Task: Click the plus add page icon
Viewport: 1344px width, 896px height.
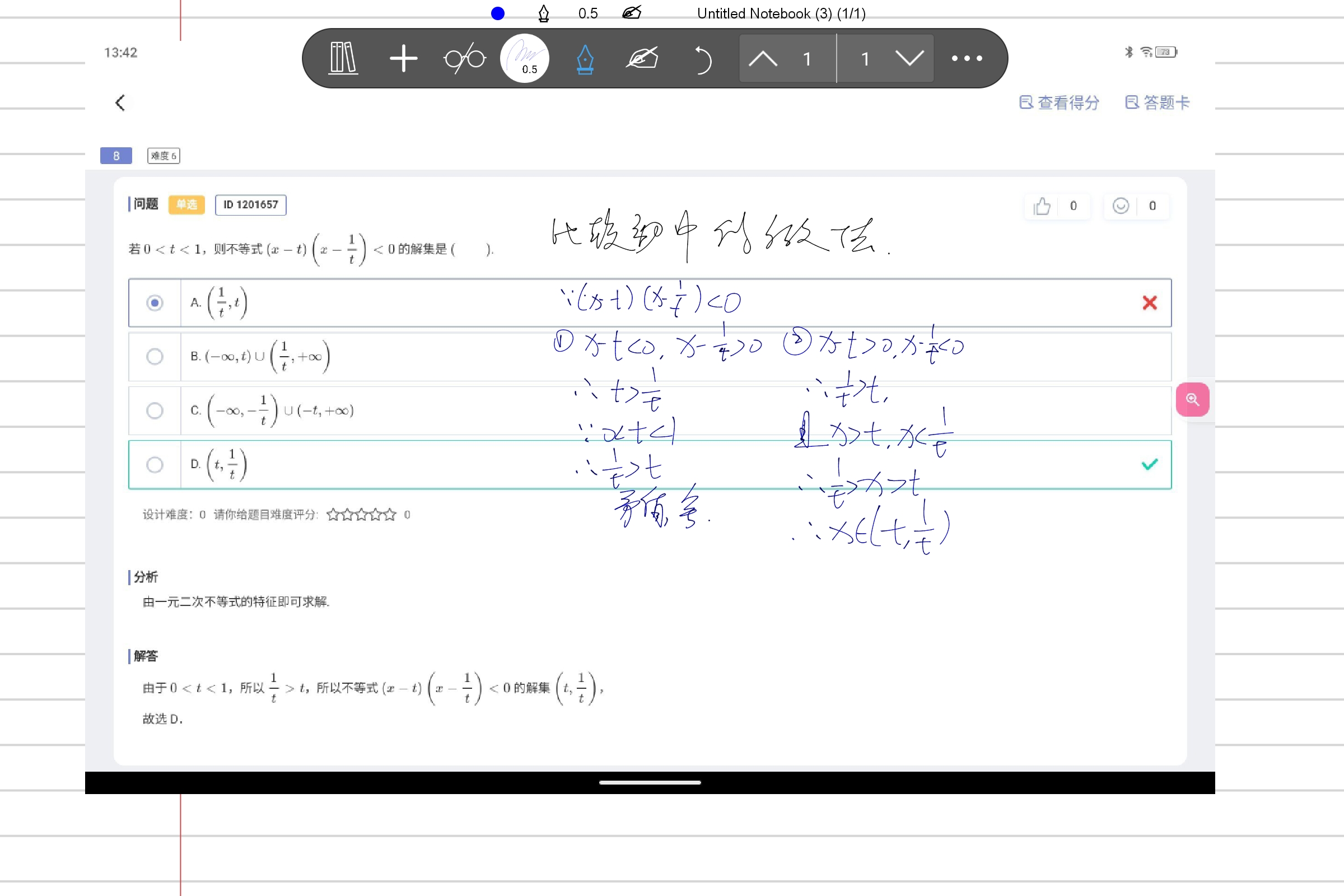Action: coord(403,58)
